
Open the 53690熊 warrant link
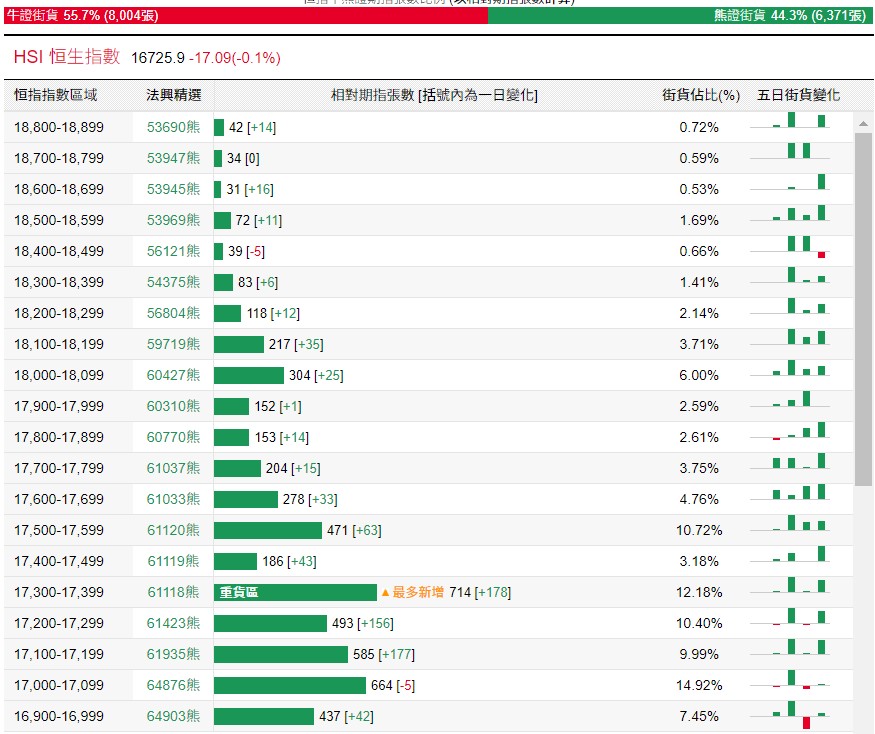click(x=173, y=127)
